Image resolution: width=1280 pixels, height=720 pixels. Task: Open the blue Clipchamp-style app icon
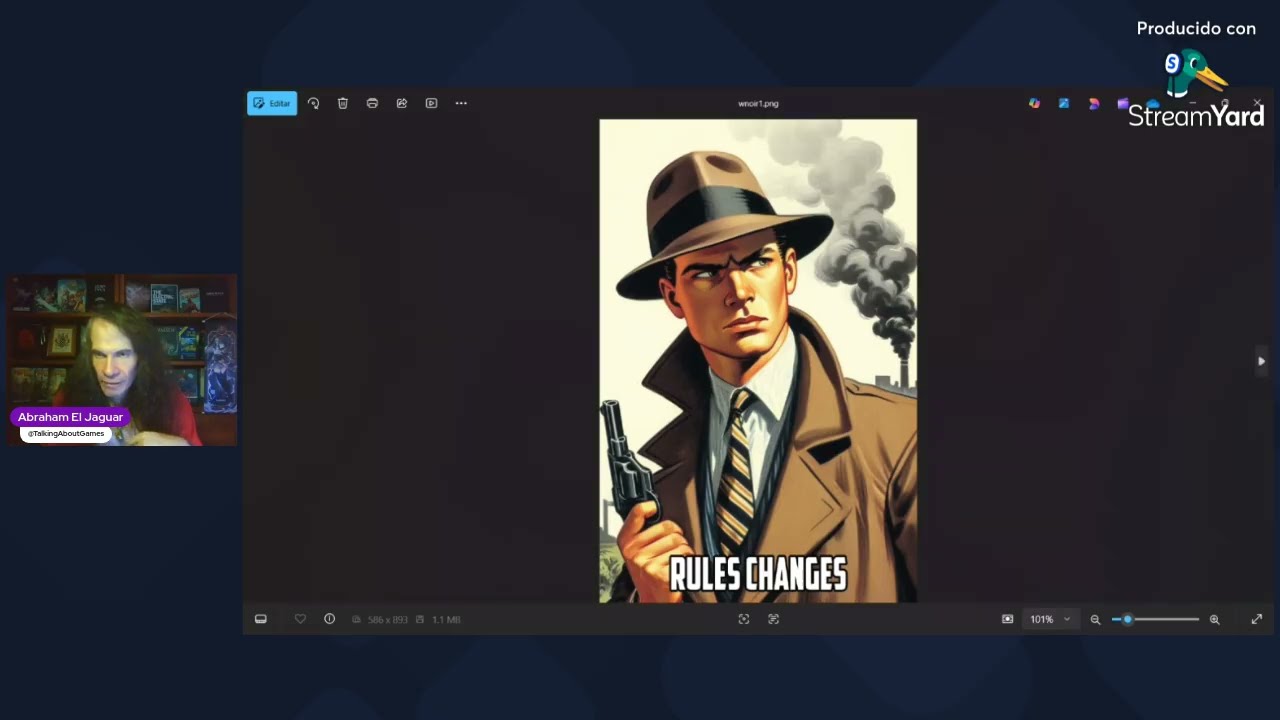click(1064, 103)
